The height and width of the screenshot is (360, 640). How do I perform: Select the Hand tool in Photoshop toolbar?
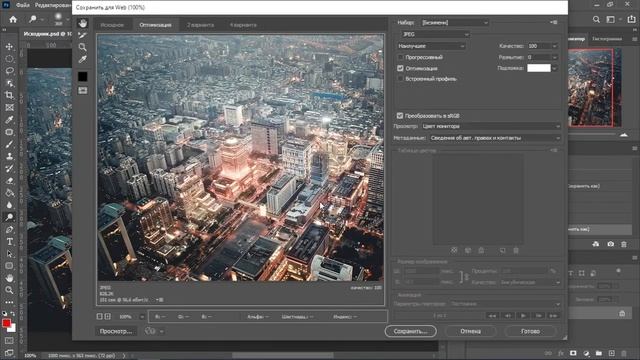[9, 278]
